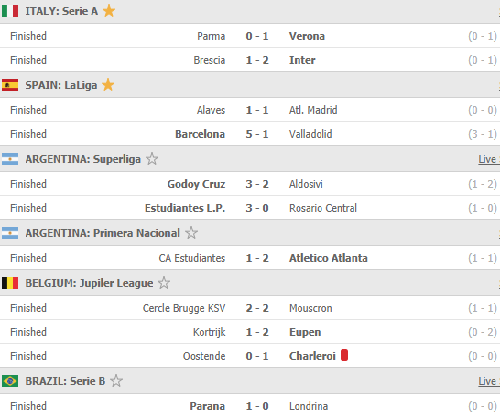Click the Parana 1 - 0 Londrina score
500x417 pixels.
pos(257,406)
